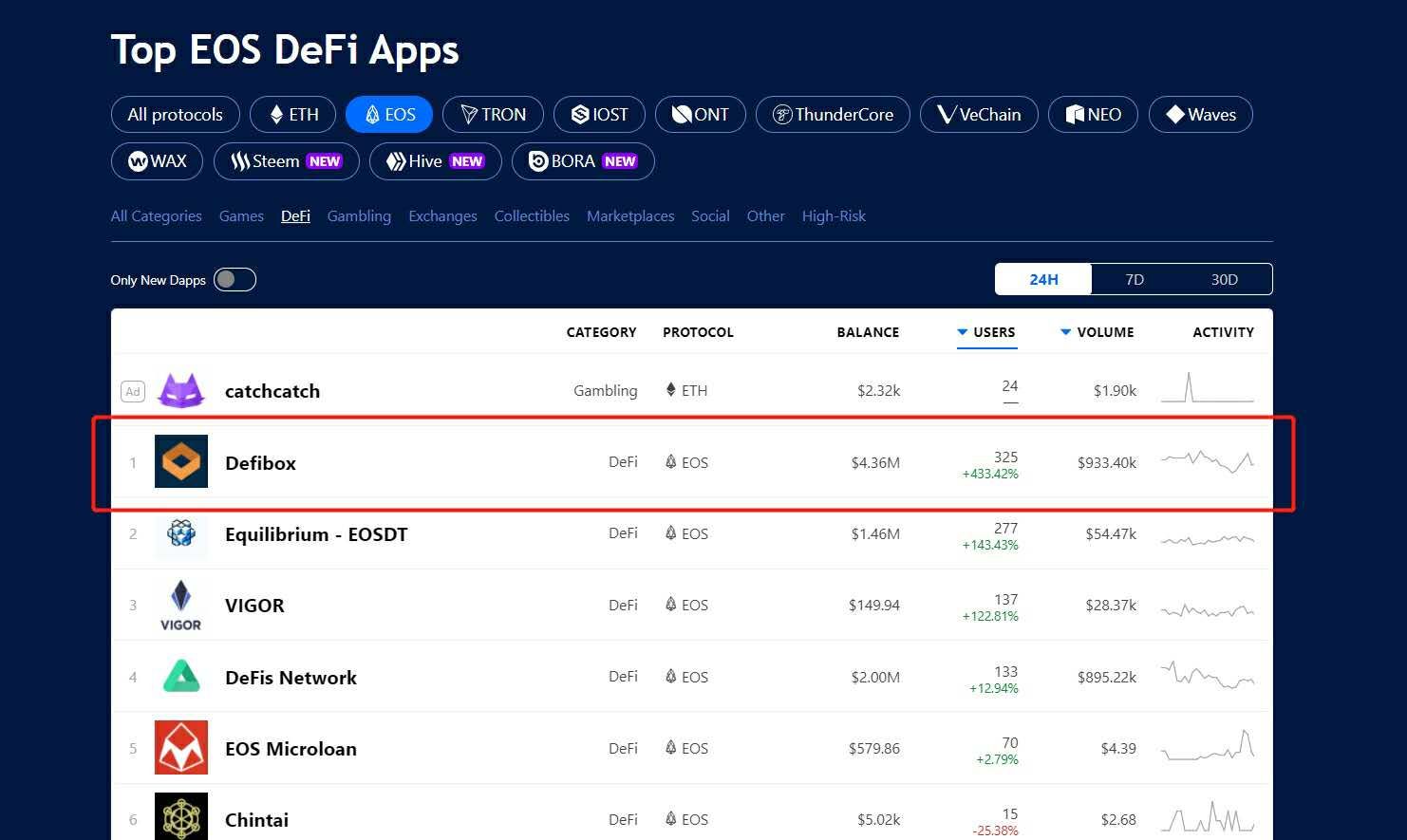Switch to the Games category
The image size is (1407, 840).
(241, 215)
